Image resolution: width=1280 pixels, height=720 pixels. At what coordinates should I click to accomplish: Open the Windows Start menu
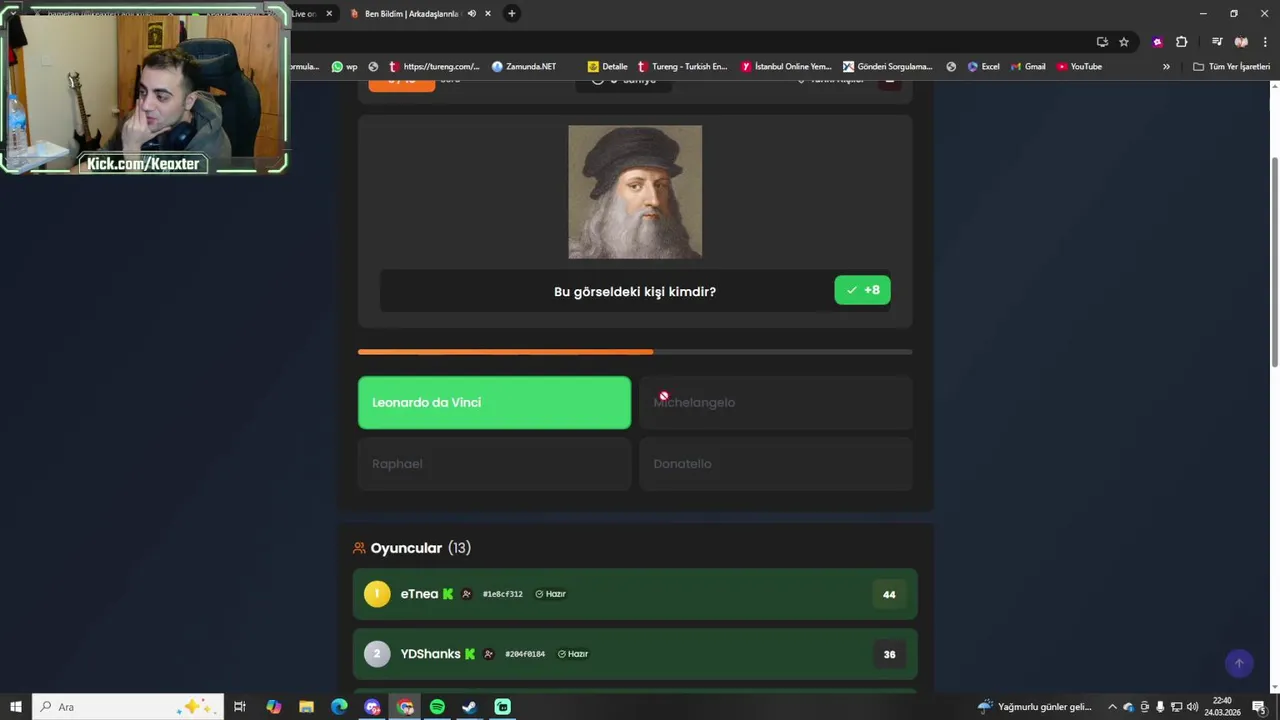click(x=16, y=707)
